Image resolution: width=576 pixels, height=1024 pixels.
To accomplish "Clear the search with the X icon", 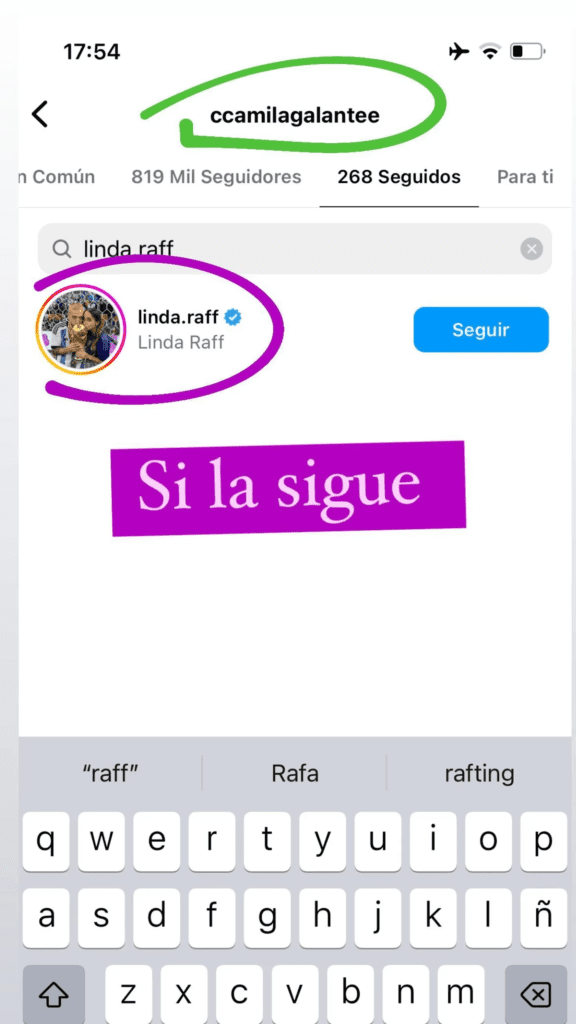I will coord(532,249).
